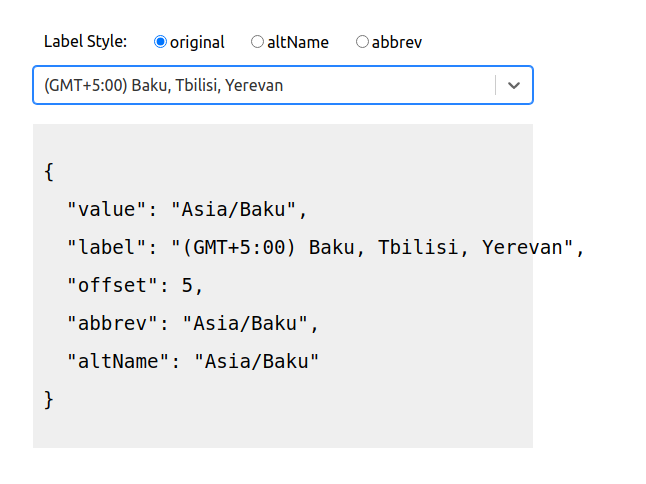Click the "Asia/Baku" string on the value line
The width and height of the screenshot is (646, 484).
[234, 210]
